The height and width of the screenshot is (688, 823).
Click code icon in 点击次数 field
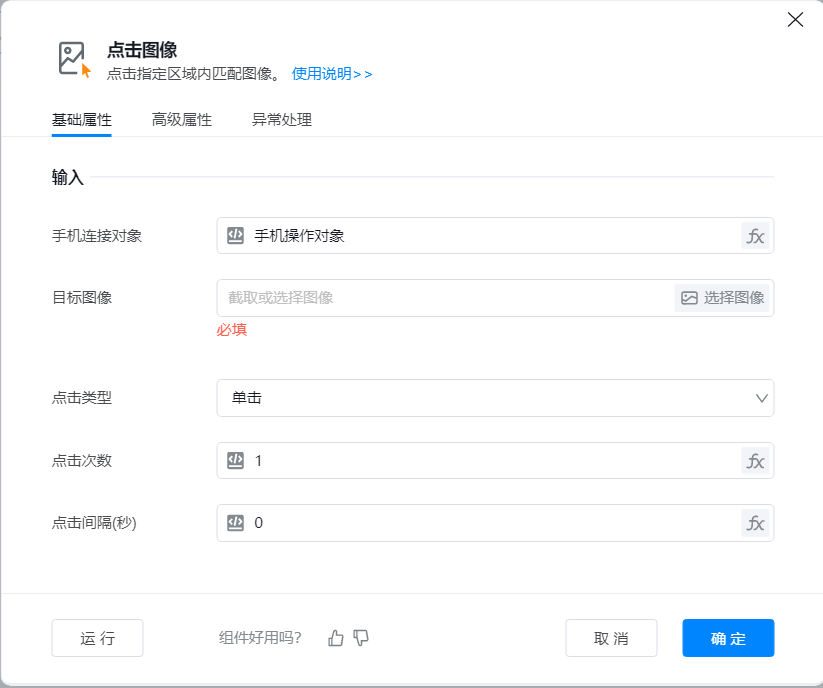pos(236,461)
